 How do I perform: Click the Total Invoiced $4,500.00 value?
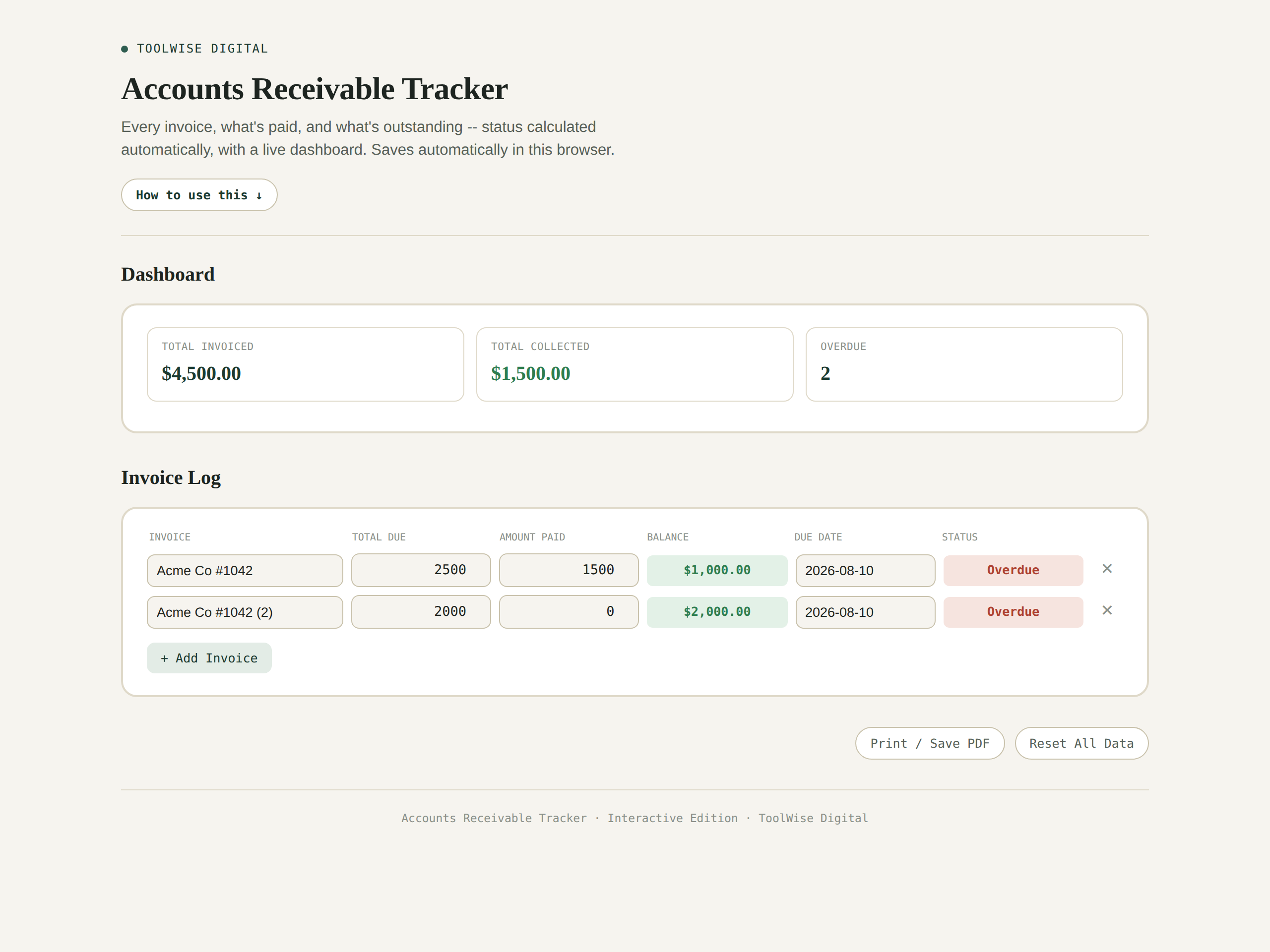(201, 373)
